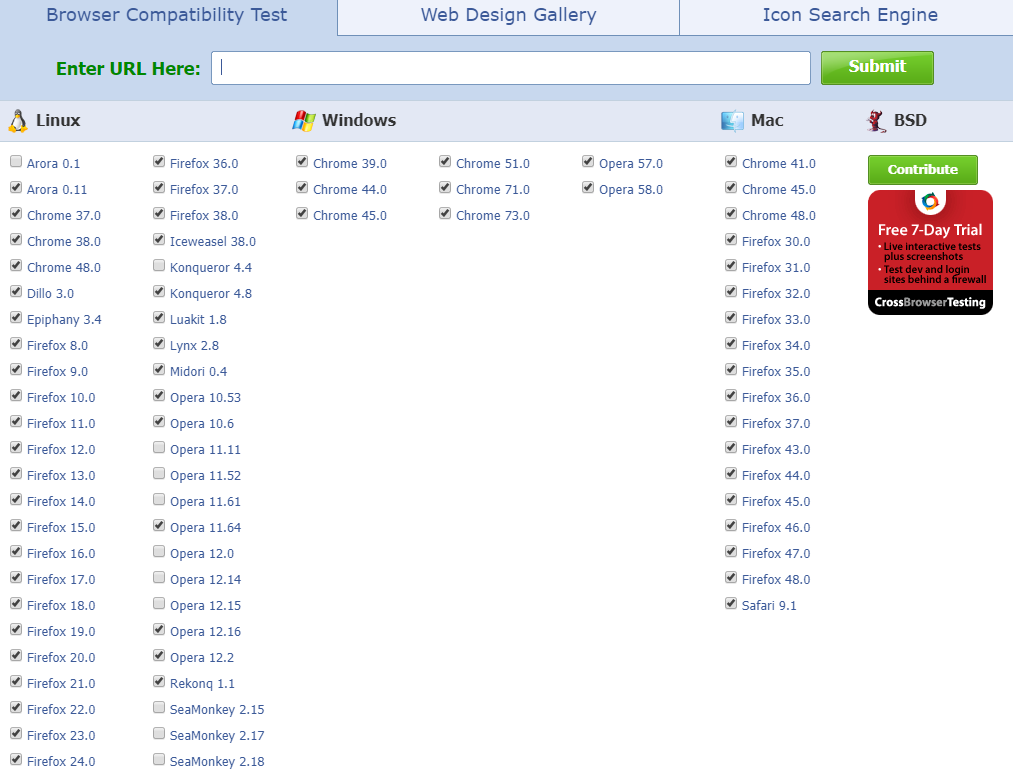Toggle the Safari 9.1 checkbox

(731, 603)
